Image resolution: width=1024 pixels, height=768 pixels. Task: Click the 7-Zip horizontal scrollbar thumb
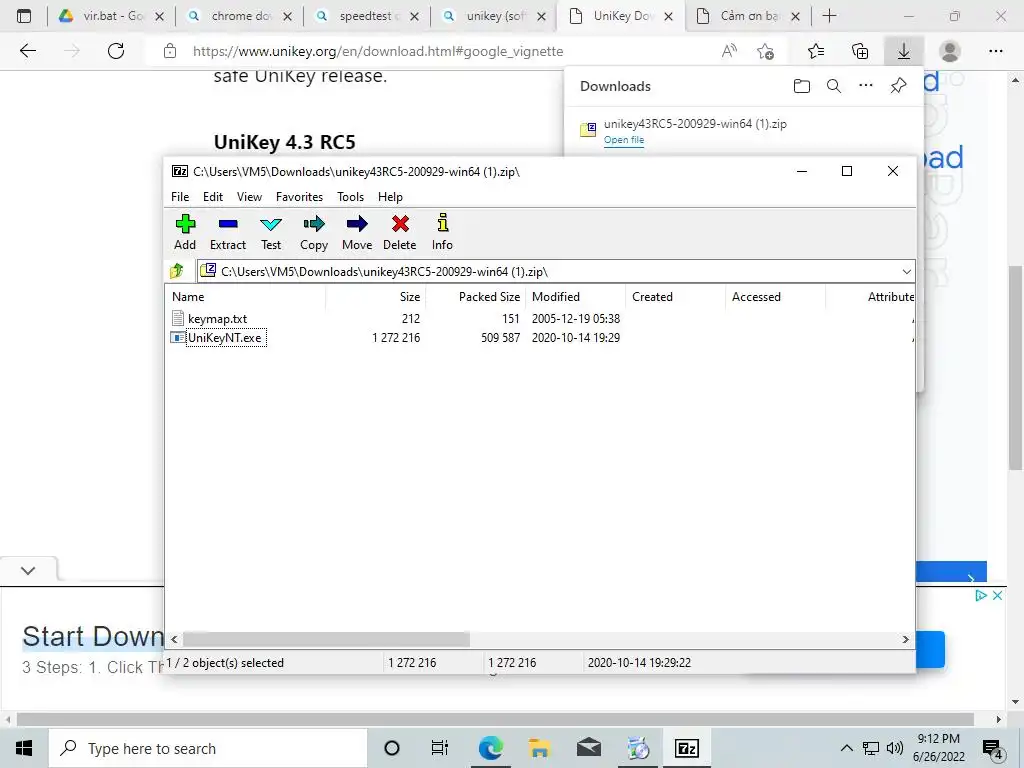[326, 639]
